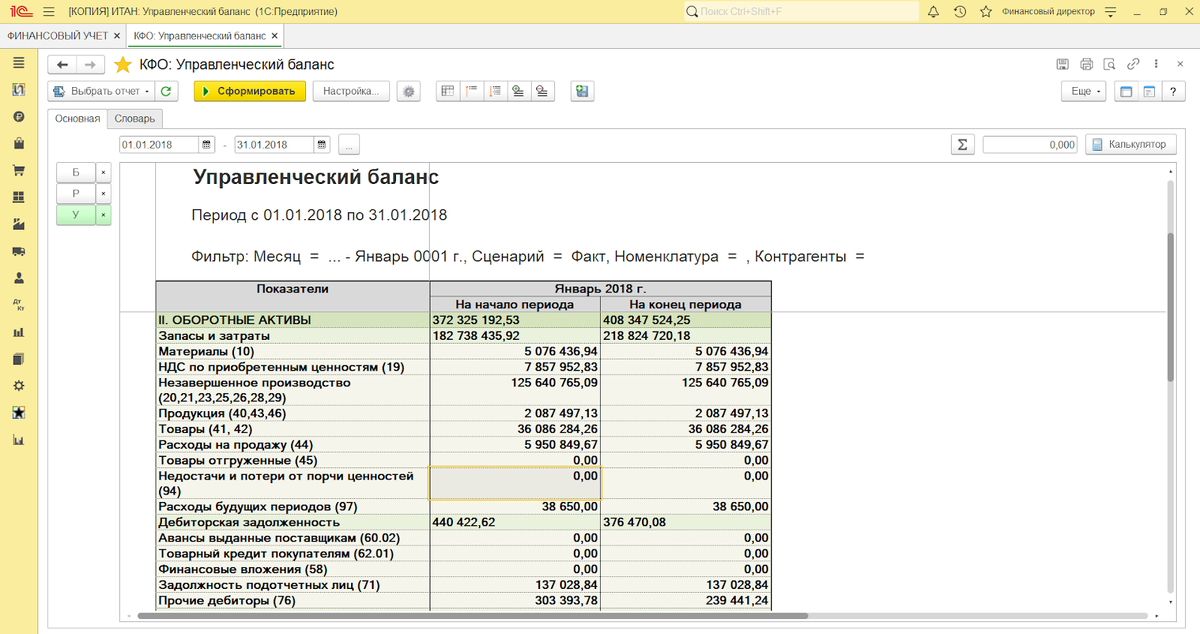1200x634 pixels.
Task: Remove the Б button with its x
Action: 104,171
